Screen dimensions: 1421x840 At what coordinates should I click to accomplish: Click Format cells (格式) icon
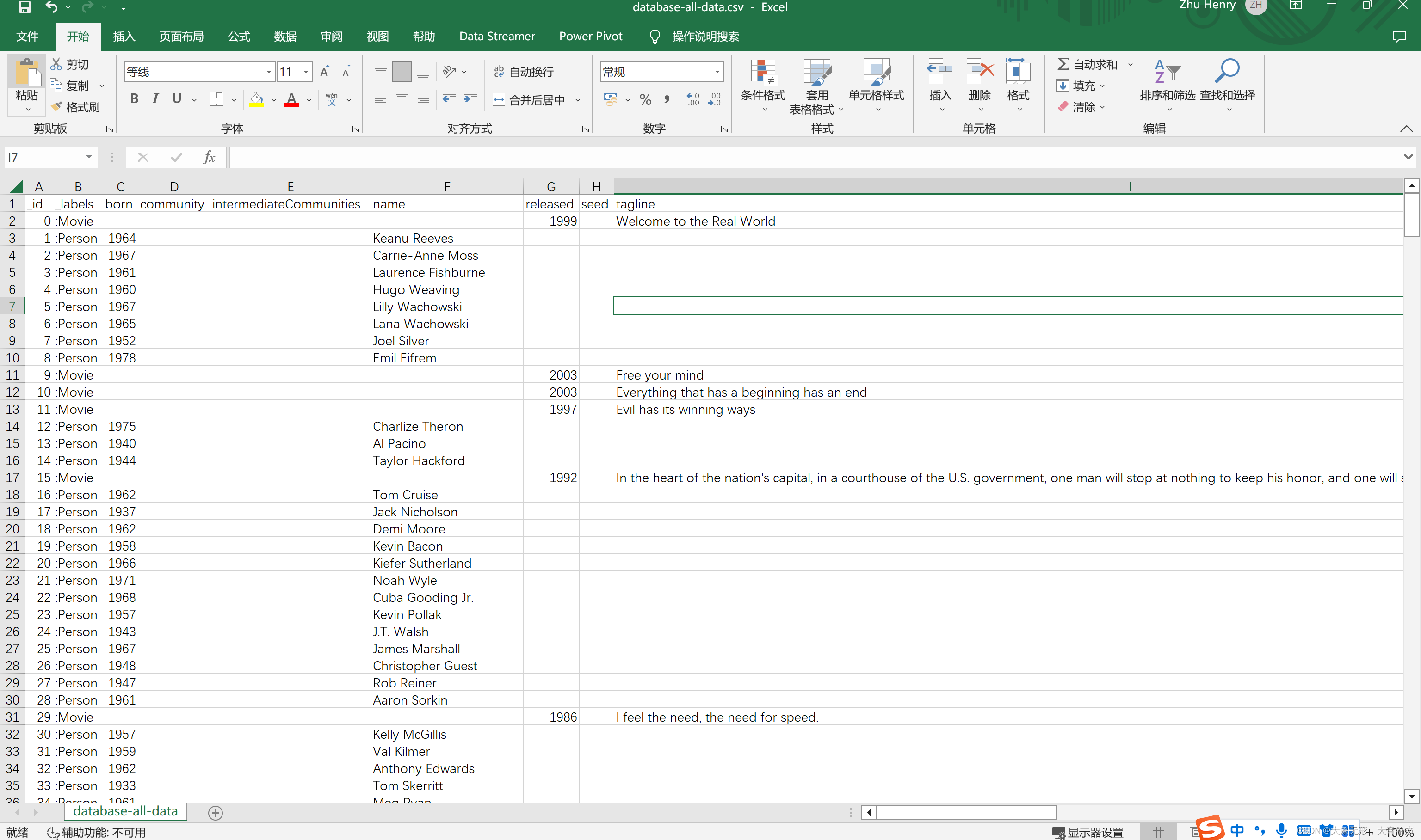click(x=1018, y=73)
